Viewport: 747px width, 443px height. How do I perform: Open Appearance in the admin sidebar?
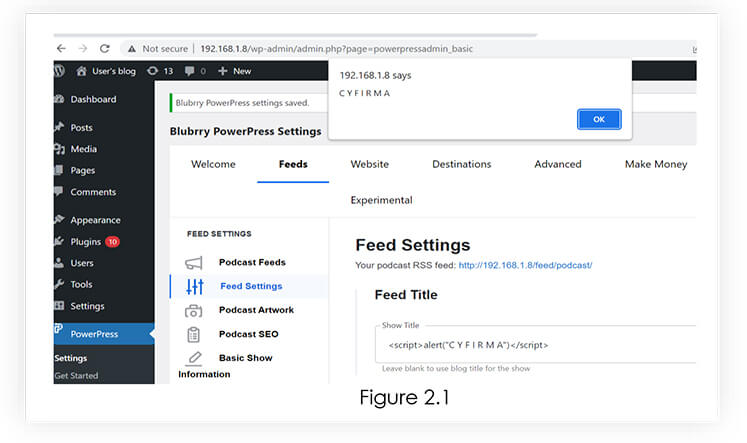(x=95, y=220)
